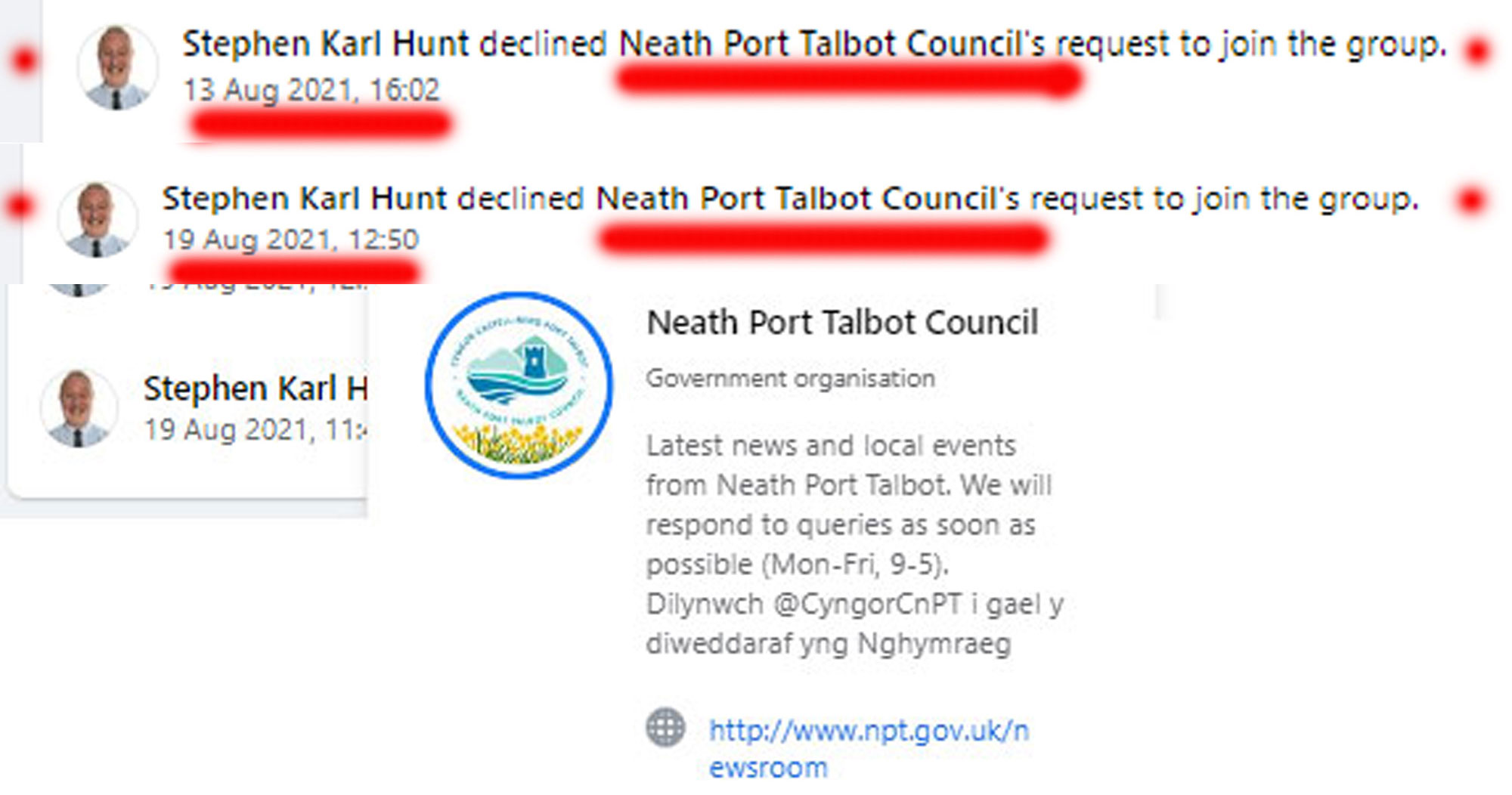Click the profile photo beside the 19 Aug 12:50 entry

(x=98, y=220)
